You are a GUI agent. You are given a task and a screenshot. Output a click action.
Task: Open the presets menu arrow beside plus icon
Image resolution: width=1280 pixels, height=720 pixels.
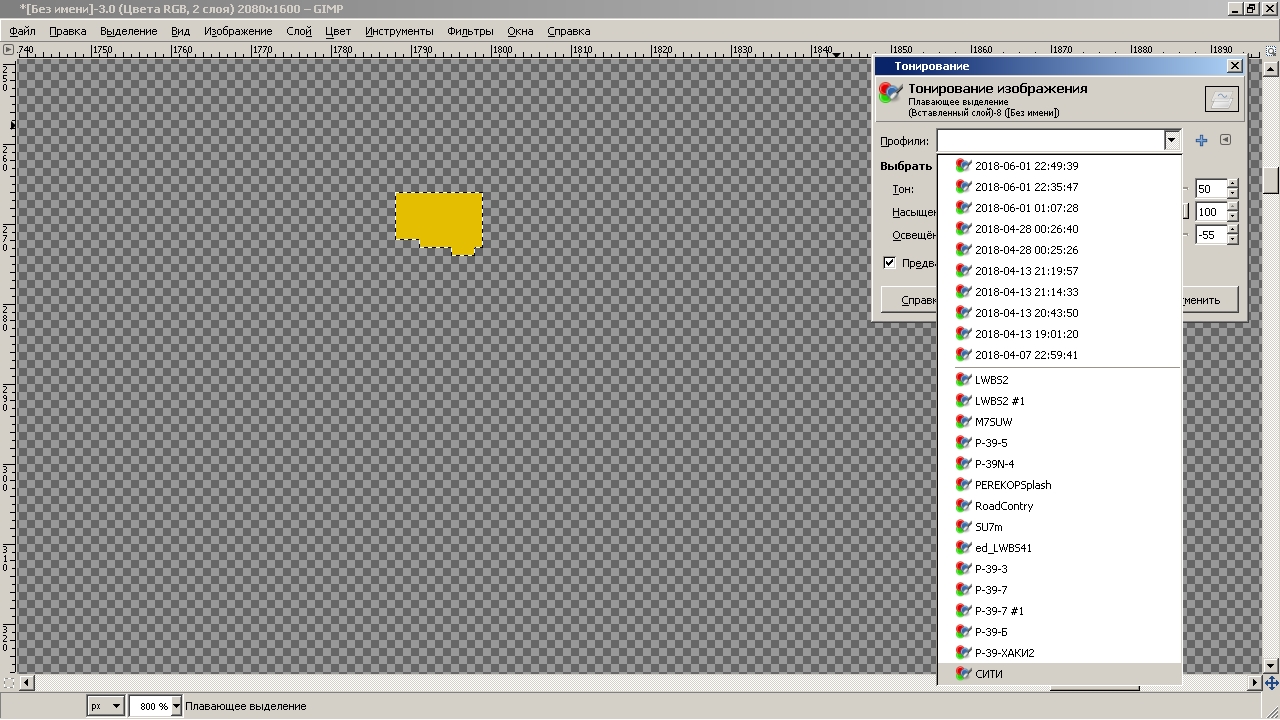[1225, 141]
